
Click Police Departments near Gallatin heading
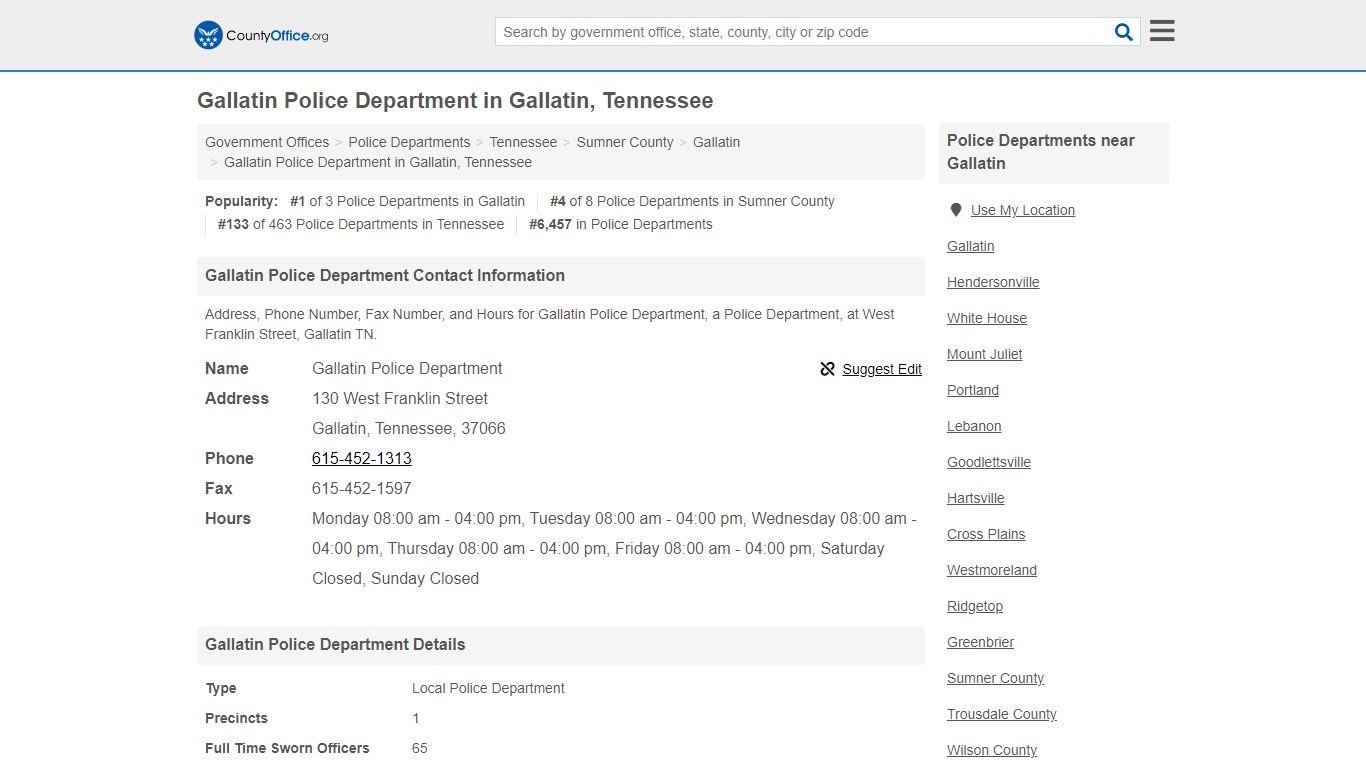click(1041, 152)
